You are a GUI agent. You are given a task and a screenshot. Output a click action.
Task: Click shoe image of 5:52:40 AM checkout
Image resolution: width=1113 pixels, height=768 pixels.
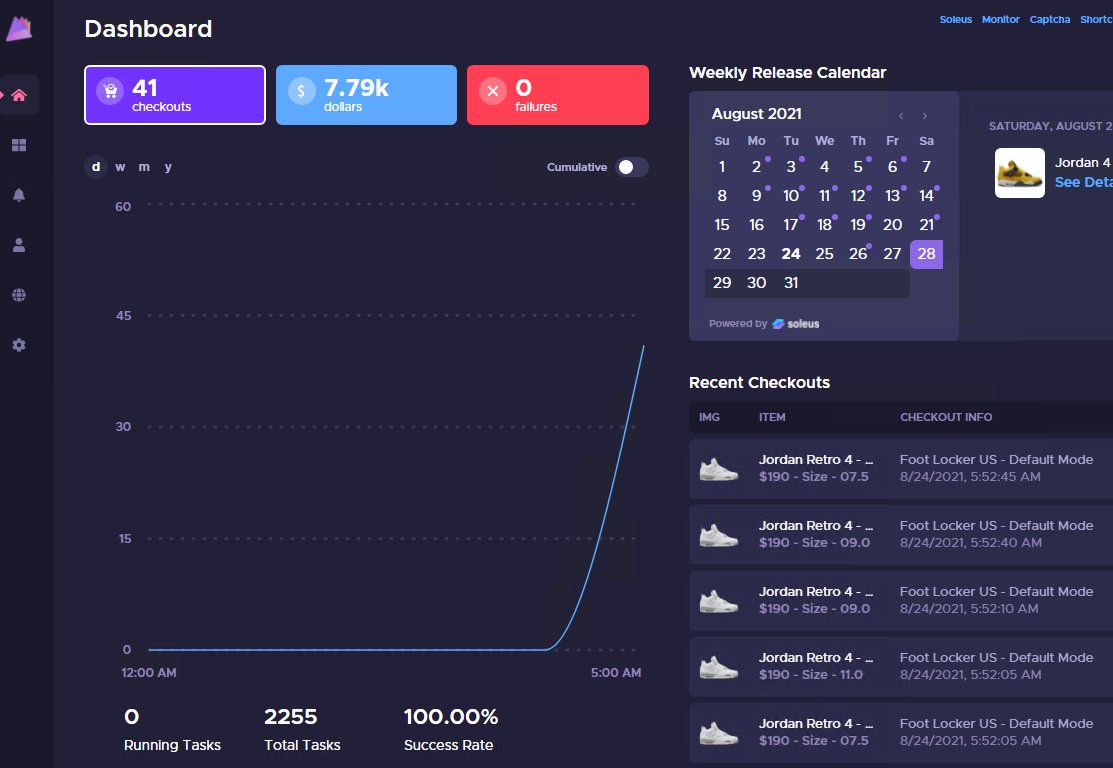coord(718,535)
